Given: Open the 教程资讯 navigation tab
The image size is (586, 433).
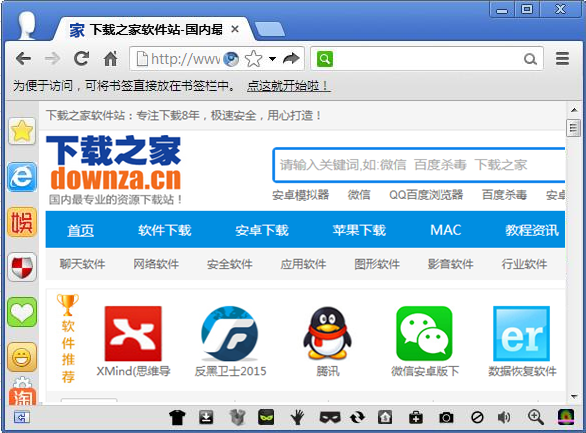Looking at the screenshot, I should (x=532, y=230).
